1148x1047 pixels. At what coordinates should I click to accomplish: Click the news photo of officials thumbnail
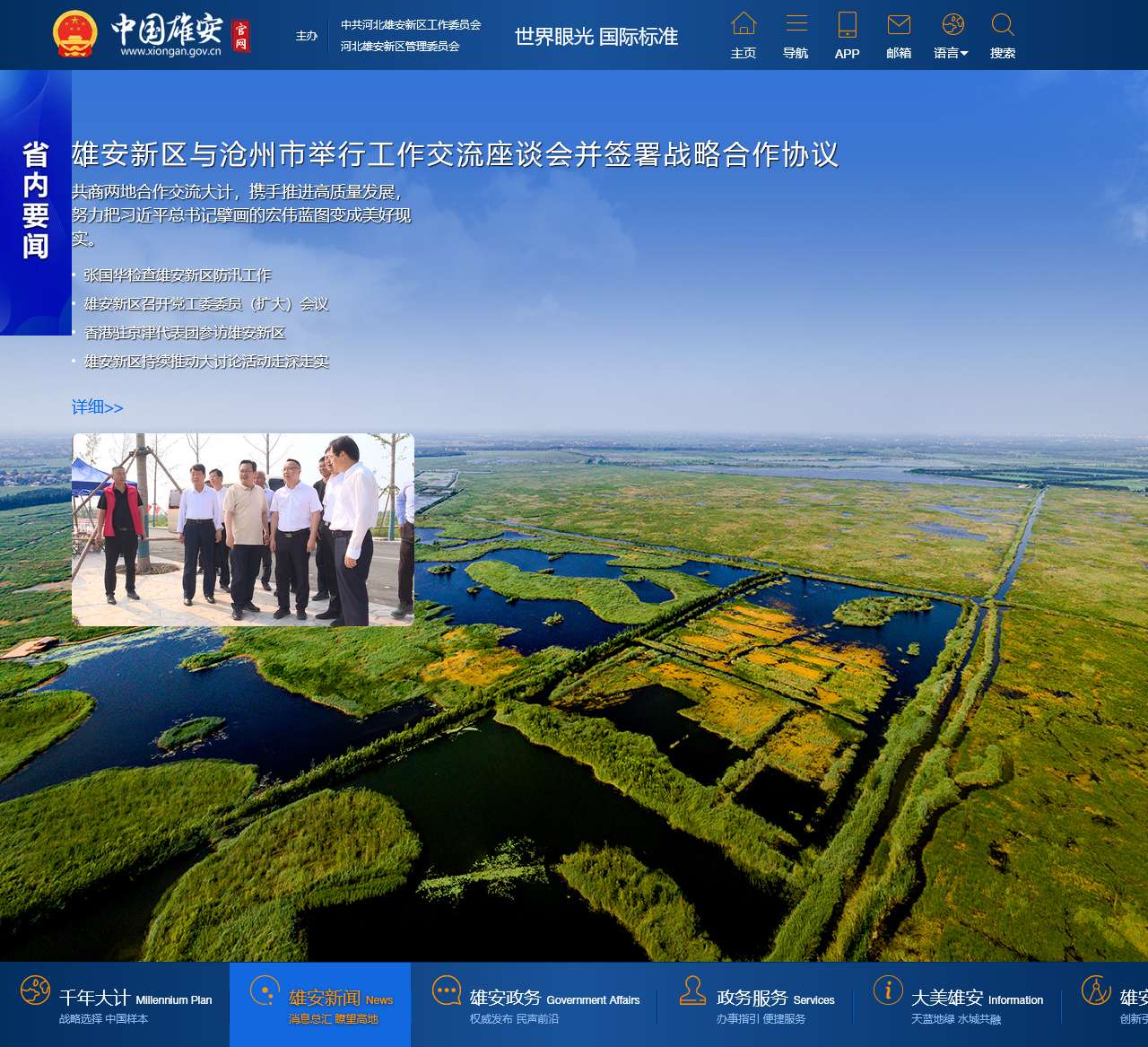tap(243, 529)
